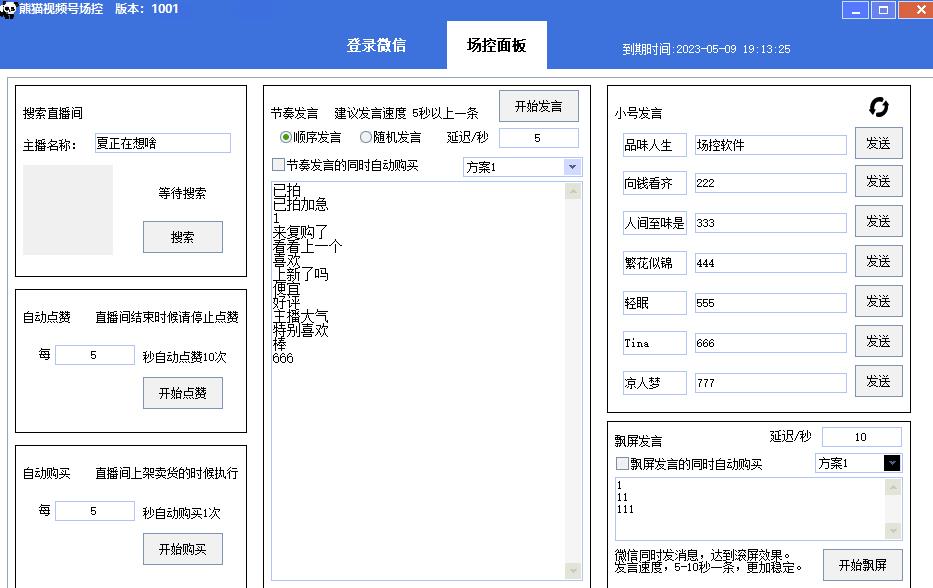Send message for account 品味人生
The height and width of the screenshot is (588, 933).
point(878,143)
